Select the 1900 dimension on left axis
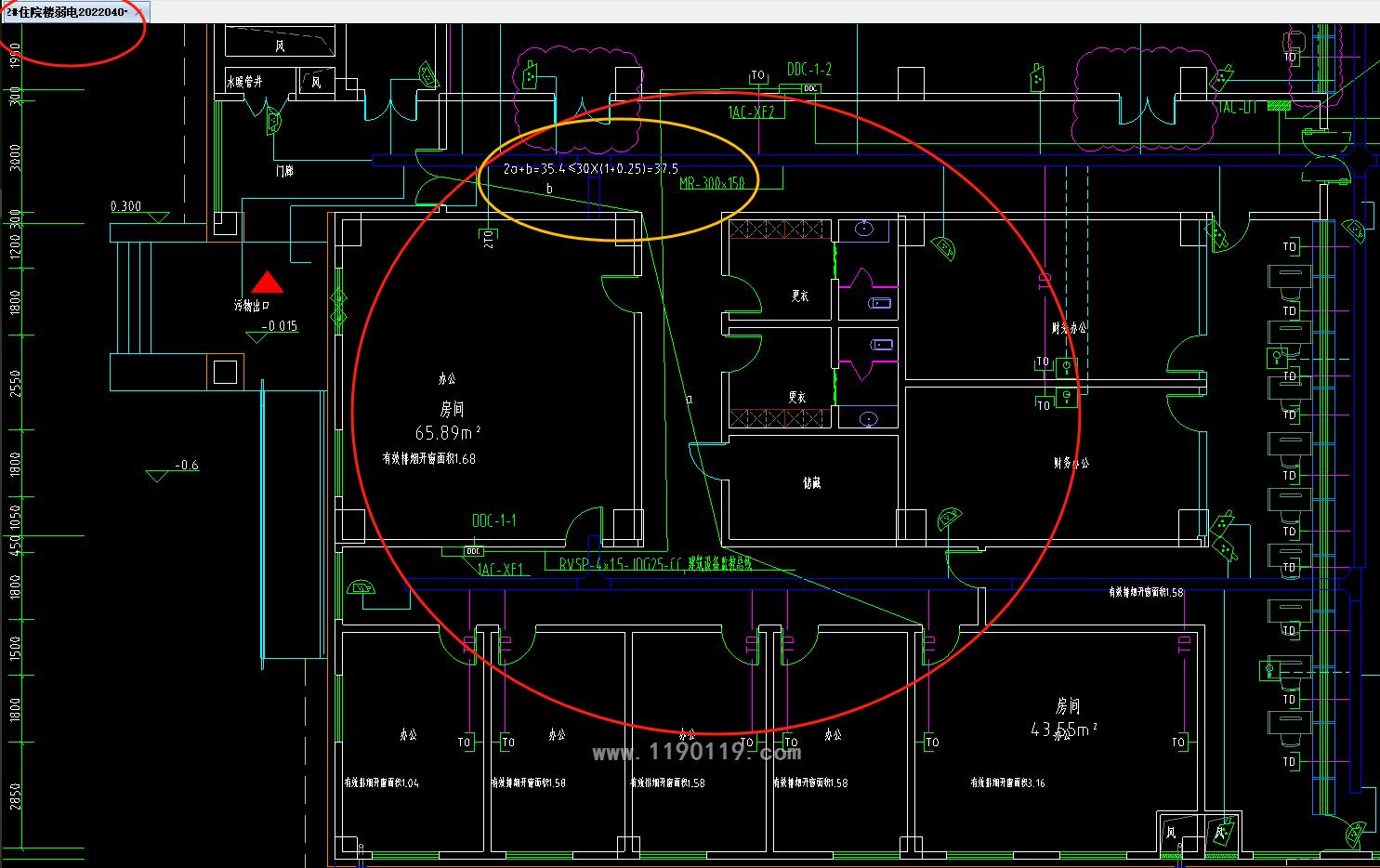Viewport: 1380px width, 868px height. coord(15,54)
